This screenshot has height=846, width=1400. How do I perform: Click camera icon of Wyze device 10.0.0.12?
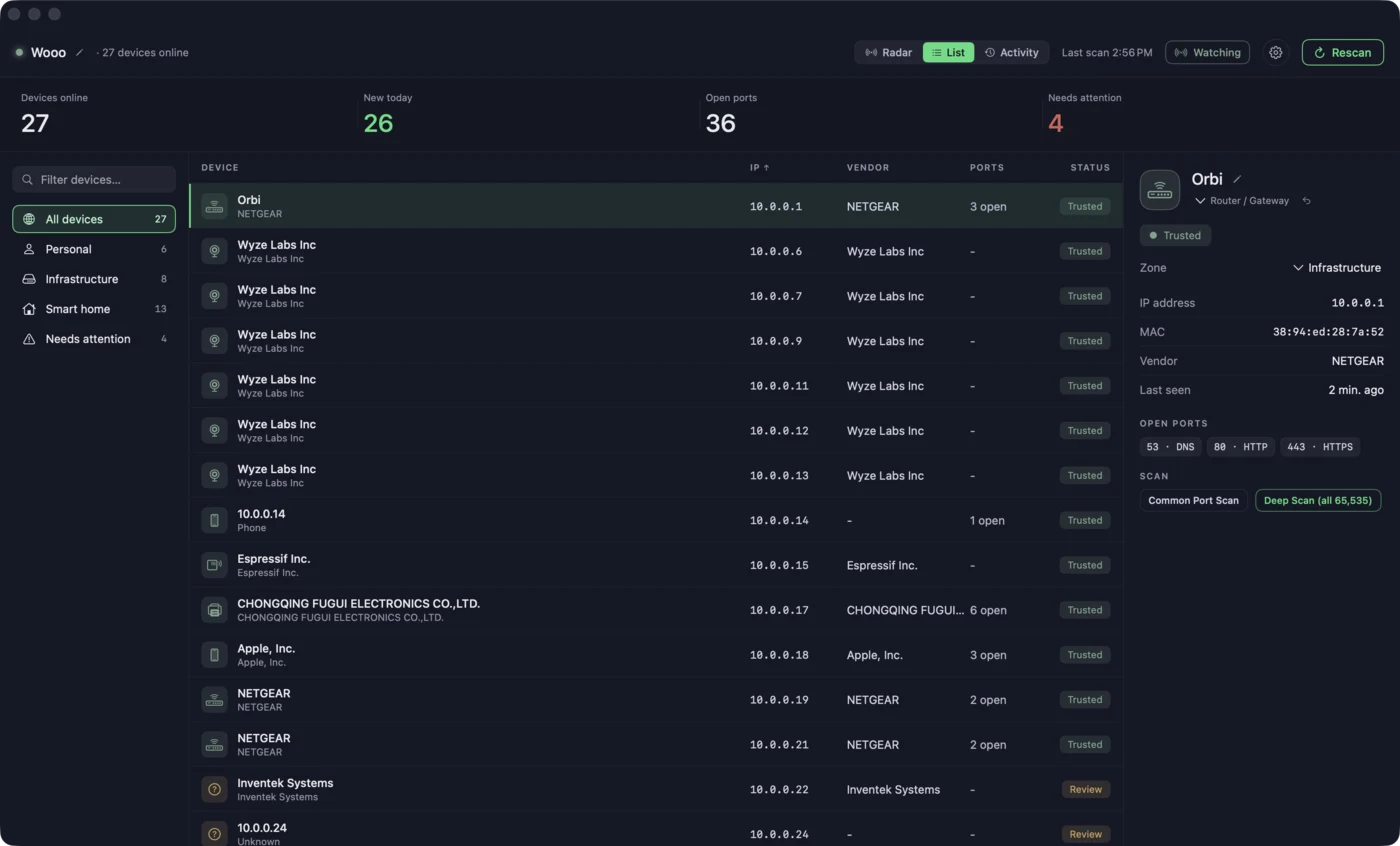pos(214,431)
